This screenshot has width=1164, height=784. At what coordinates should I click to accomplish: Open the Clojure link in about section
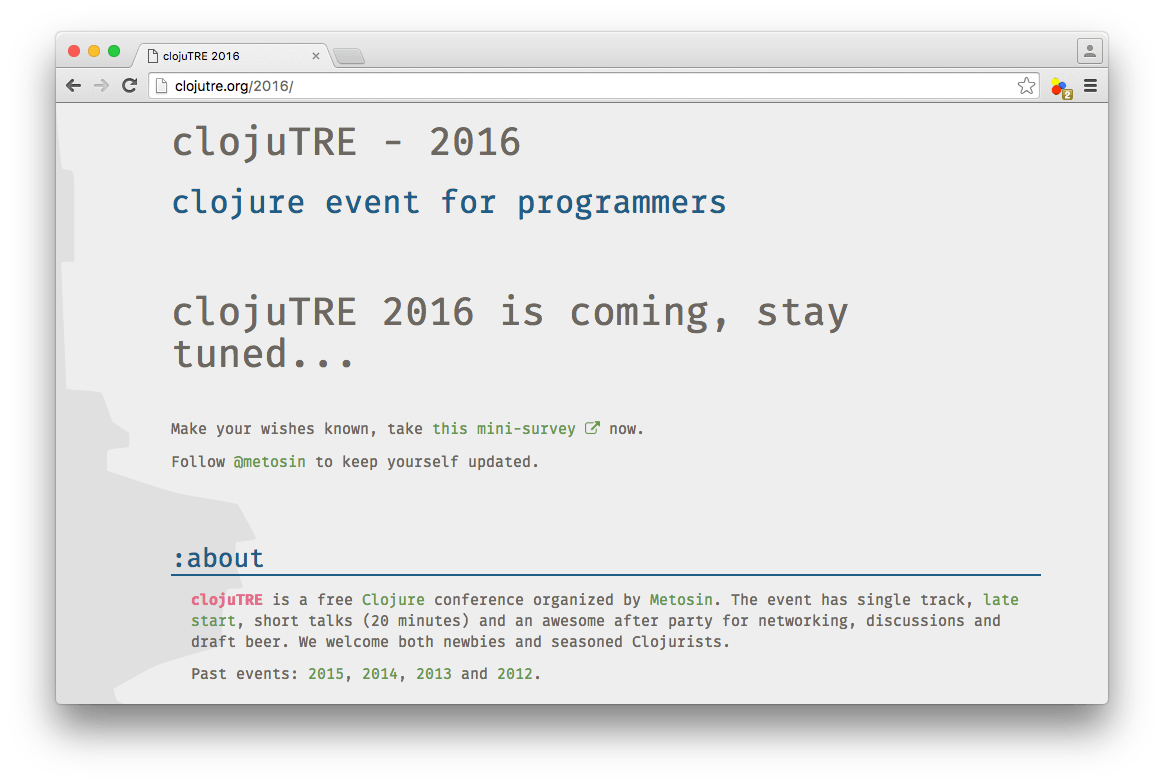click(393, 600)
